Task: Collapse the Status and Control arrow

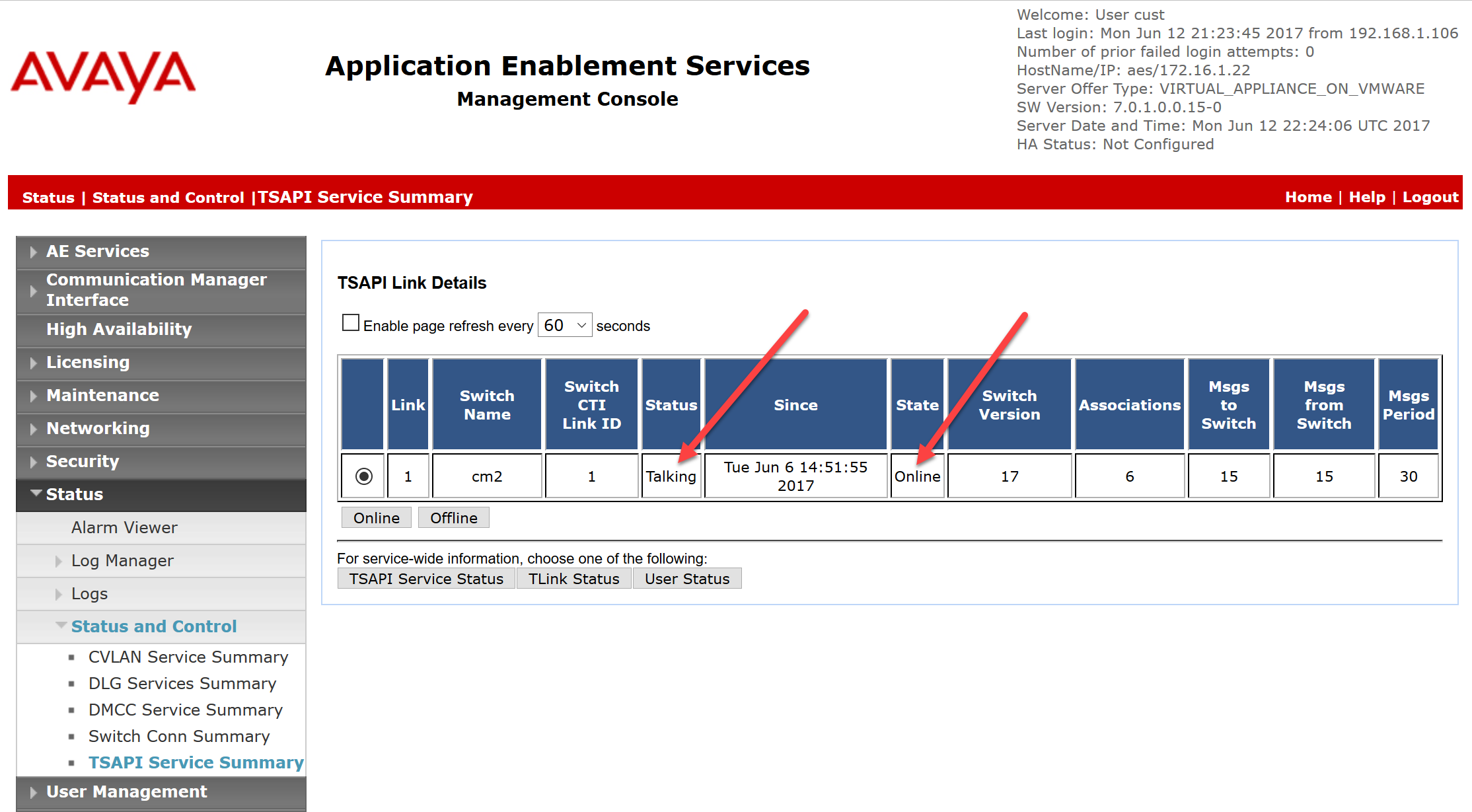Action: [x=61, y=625]
